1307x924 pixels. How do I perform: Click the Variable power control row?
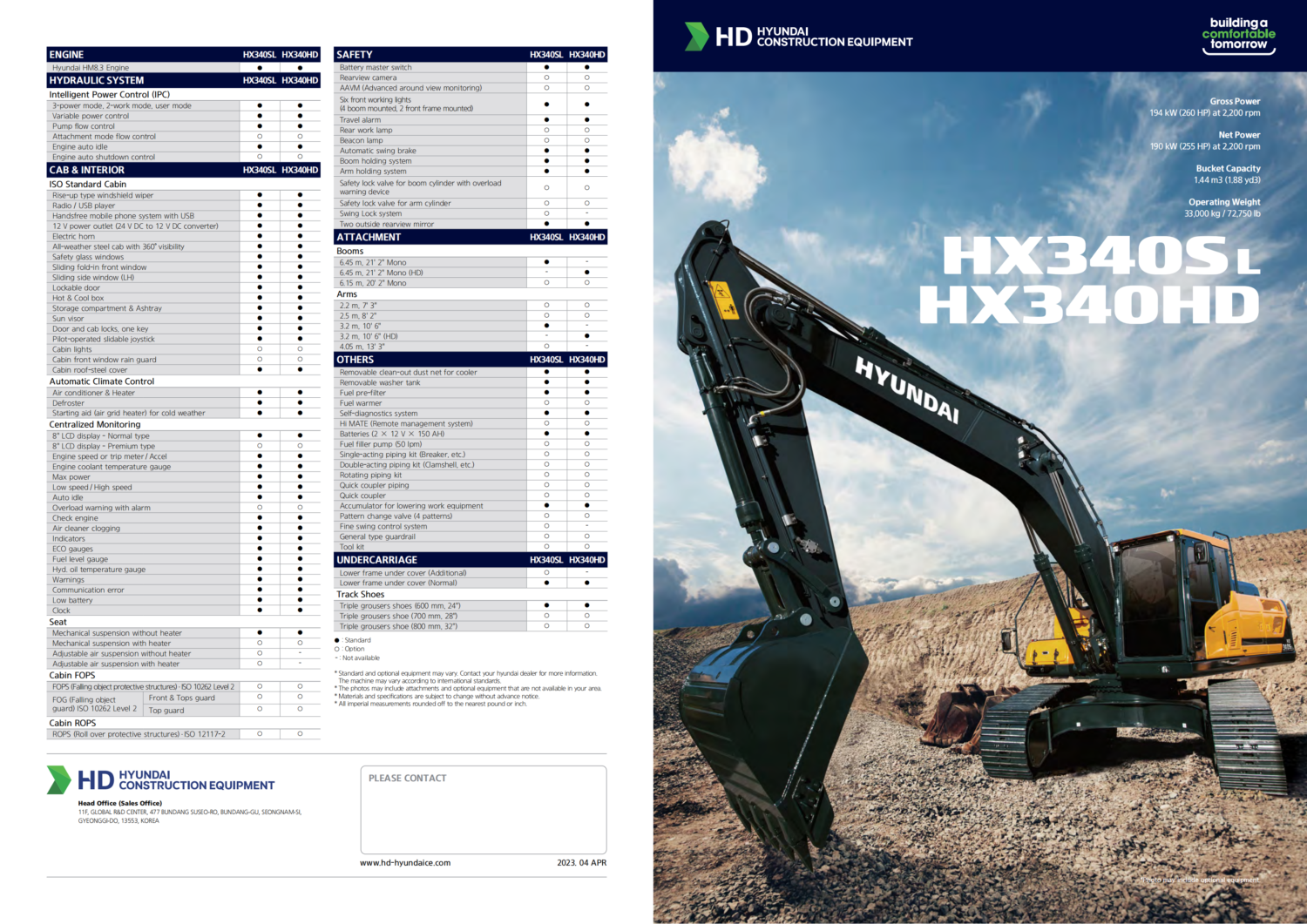point(184,116)
